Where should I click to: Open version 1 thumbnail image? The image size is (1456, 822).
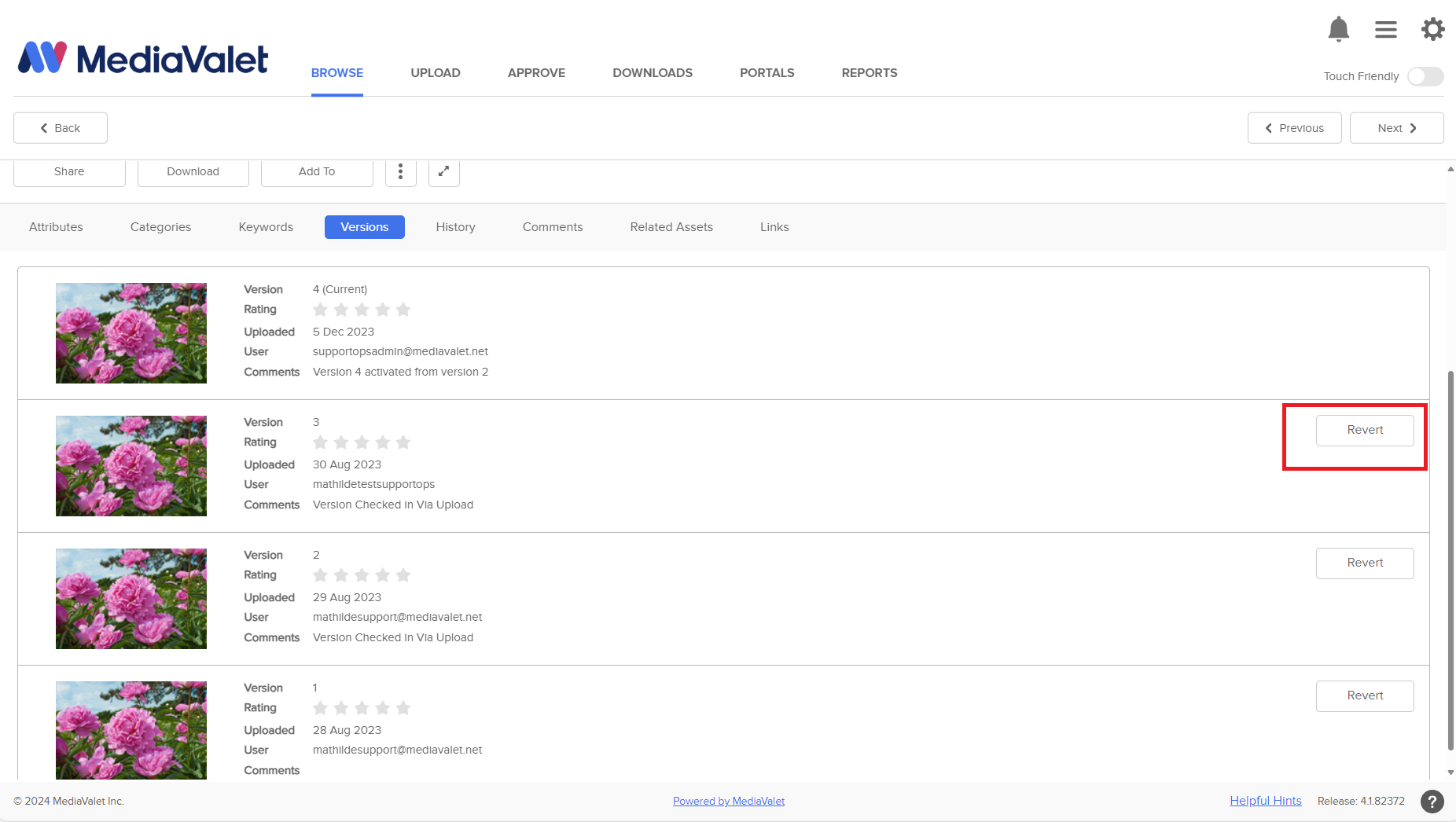coord(131,730)
